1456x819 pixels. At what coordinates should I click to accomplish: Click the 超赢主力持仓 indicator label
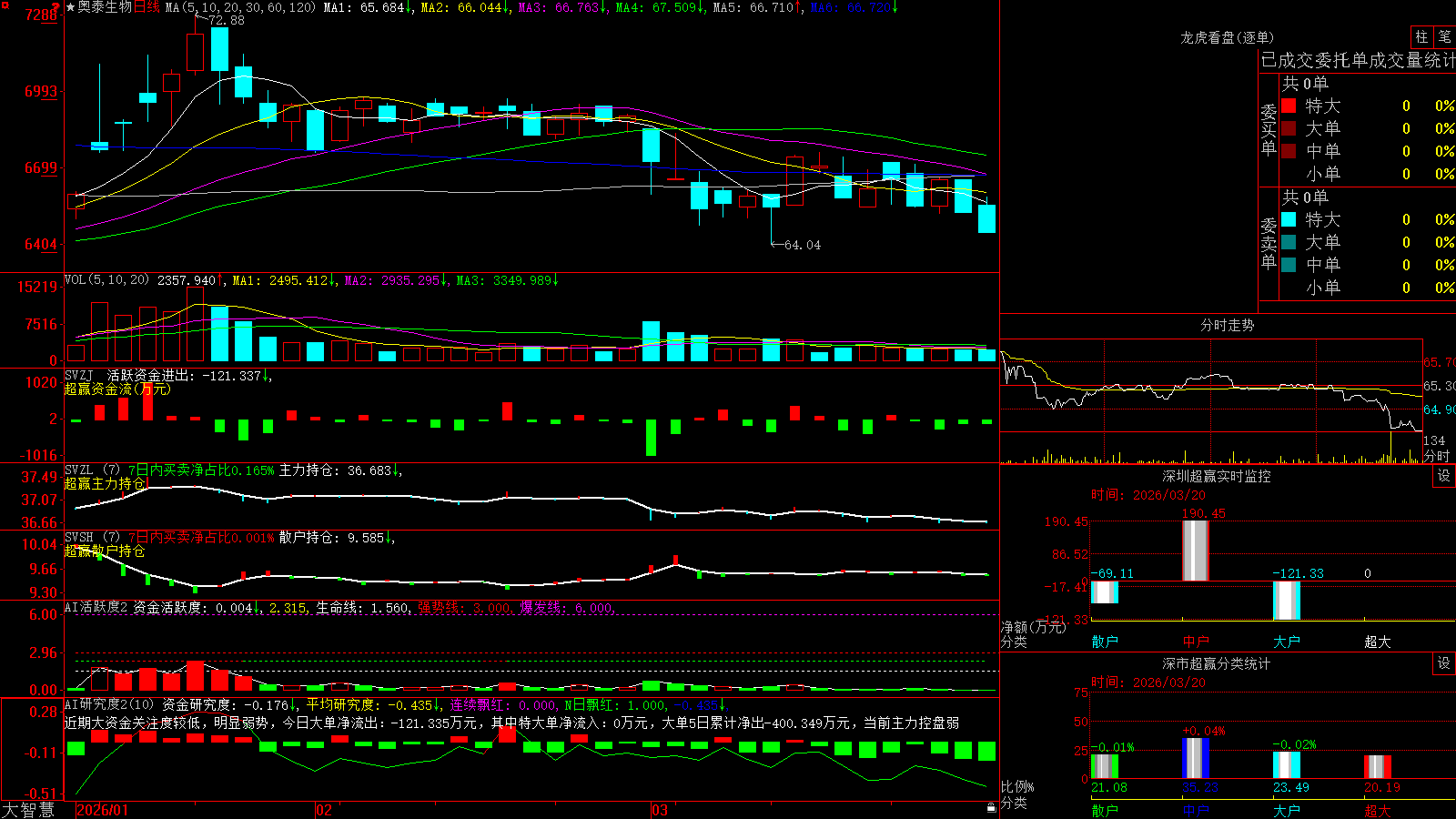click(105, 483)
